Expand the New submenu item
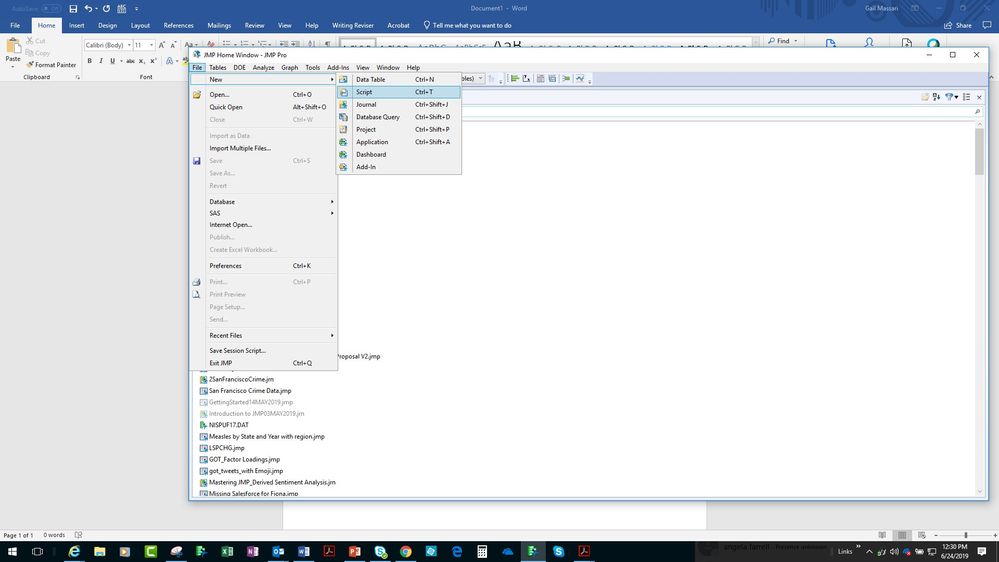Image resolution: width=999 pixels, height=562 pixels. (x=263, y=80)
